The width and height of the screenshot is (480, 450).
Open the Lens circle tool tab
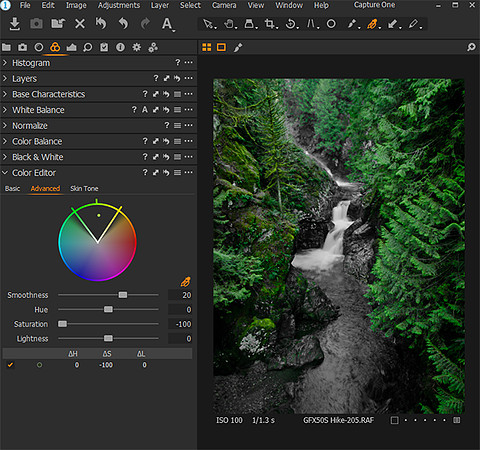(x=39, y=47)
